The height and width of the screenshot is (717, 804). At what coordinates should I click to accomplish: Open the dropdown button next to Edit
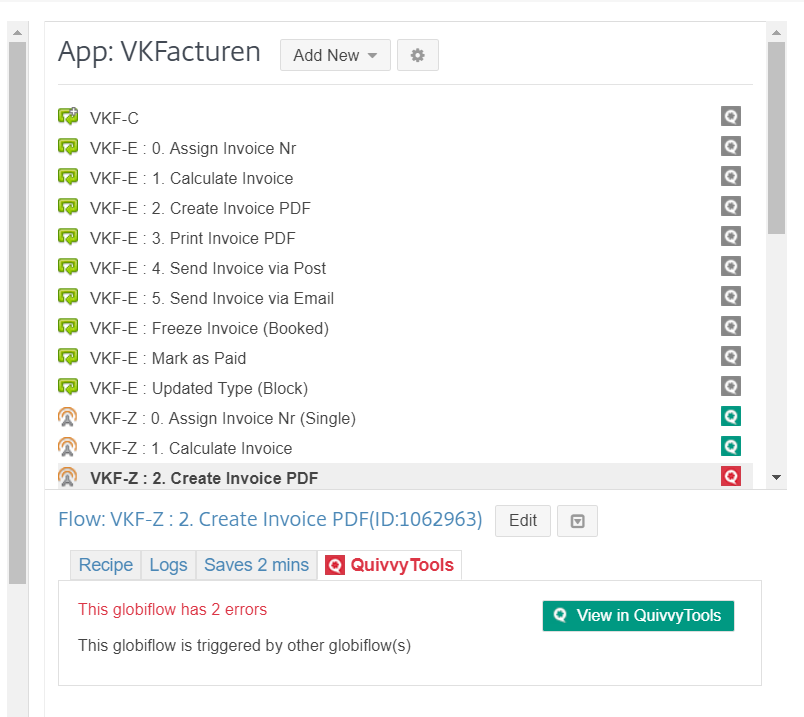(577, 521)
